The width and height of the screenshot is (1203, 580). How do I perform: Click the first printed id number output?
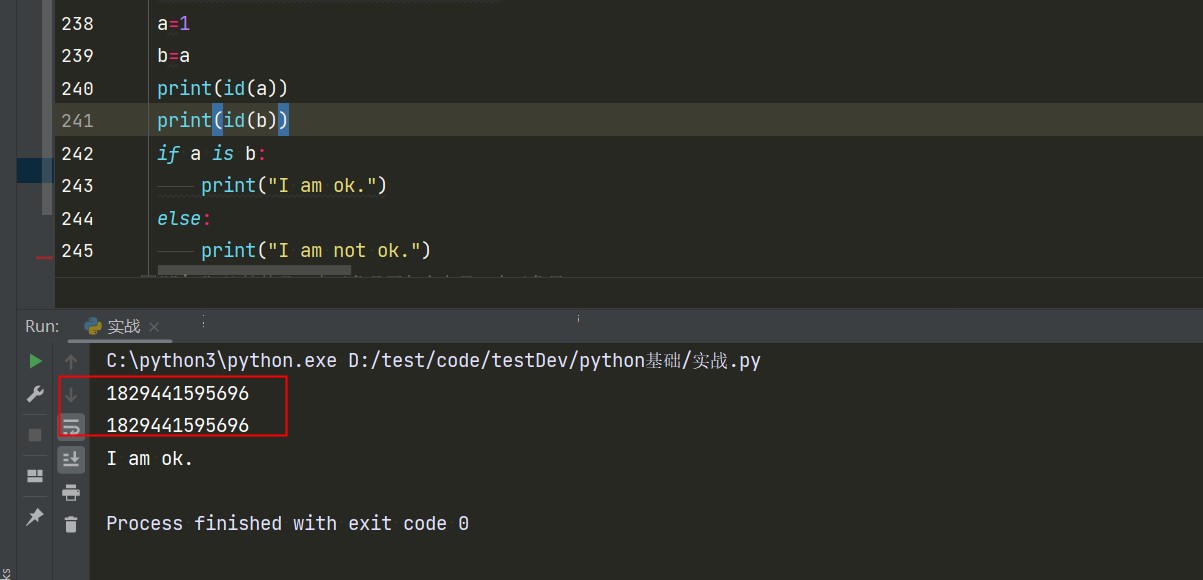coord(177,394)
